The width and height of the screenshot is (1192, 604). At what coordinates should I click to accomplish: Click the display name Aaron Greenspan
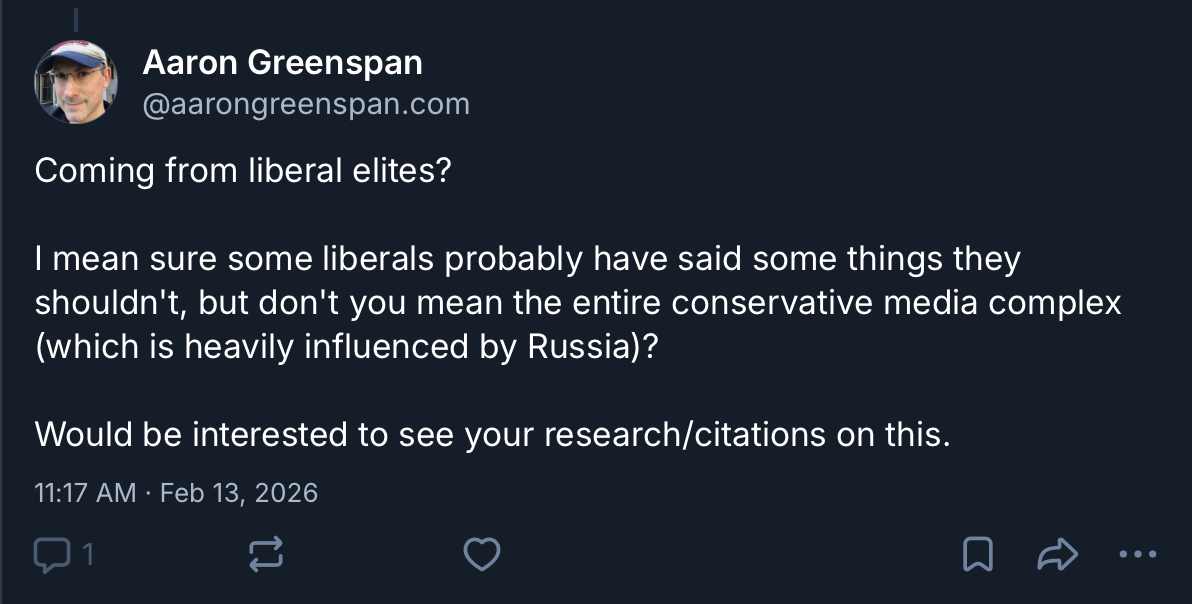pos(282,63)
